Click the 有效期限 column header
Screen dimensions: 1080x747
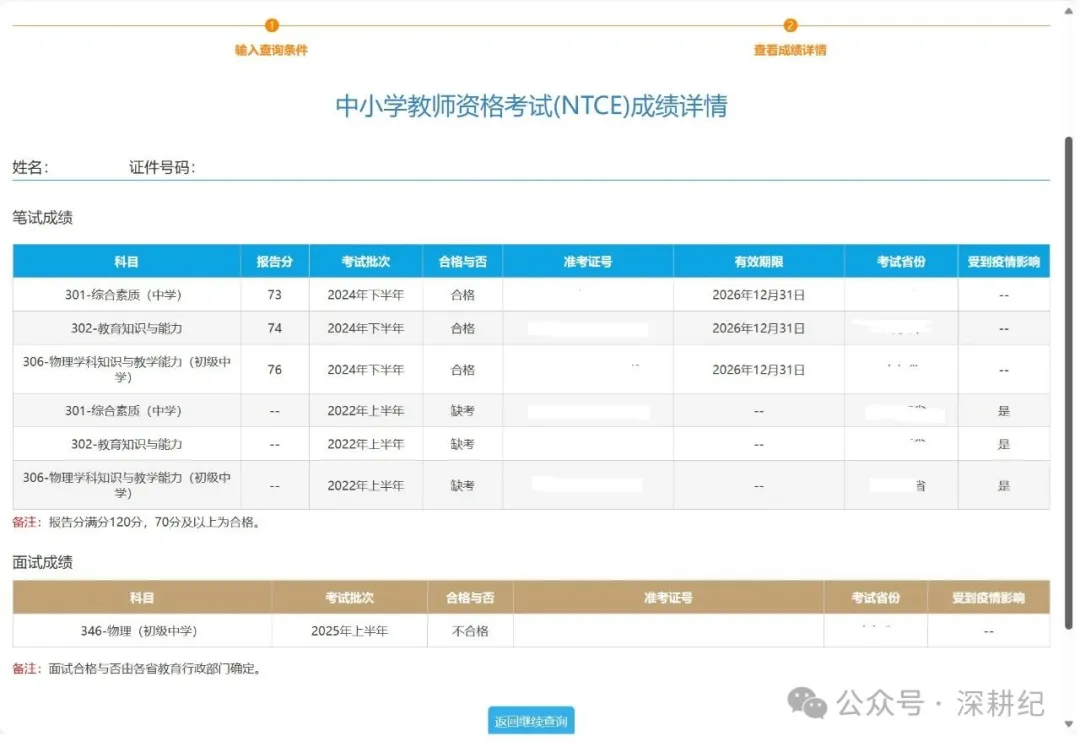[758, 262]
